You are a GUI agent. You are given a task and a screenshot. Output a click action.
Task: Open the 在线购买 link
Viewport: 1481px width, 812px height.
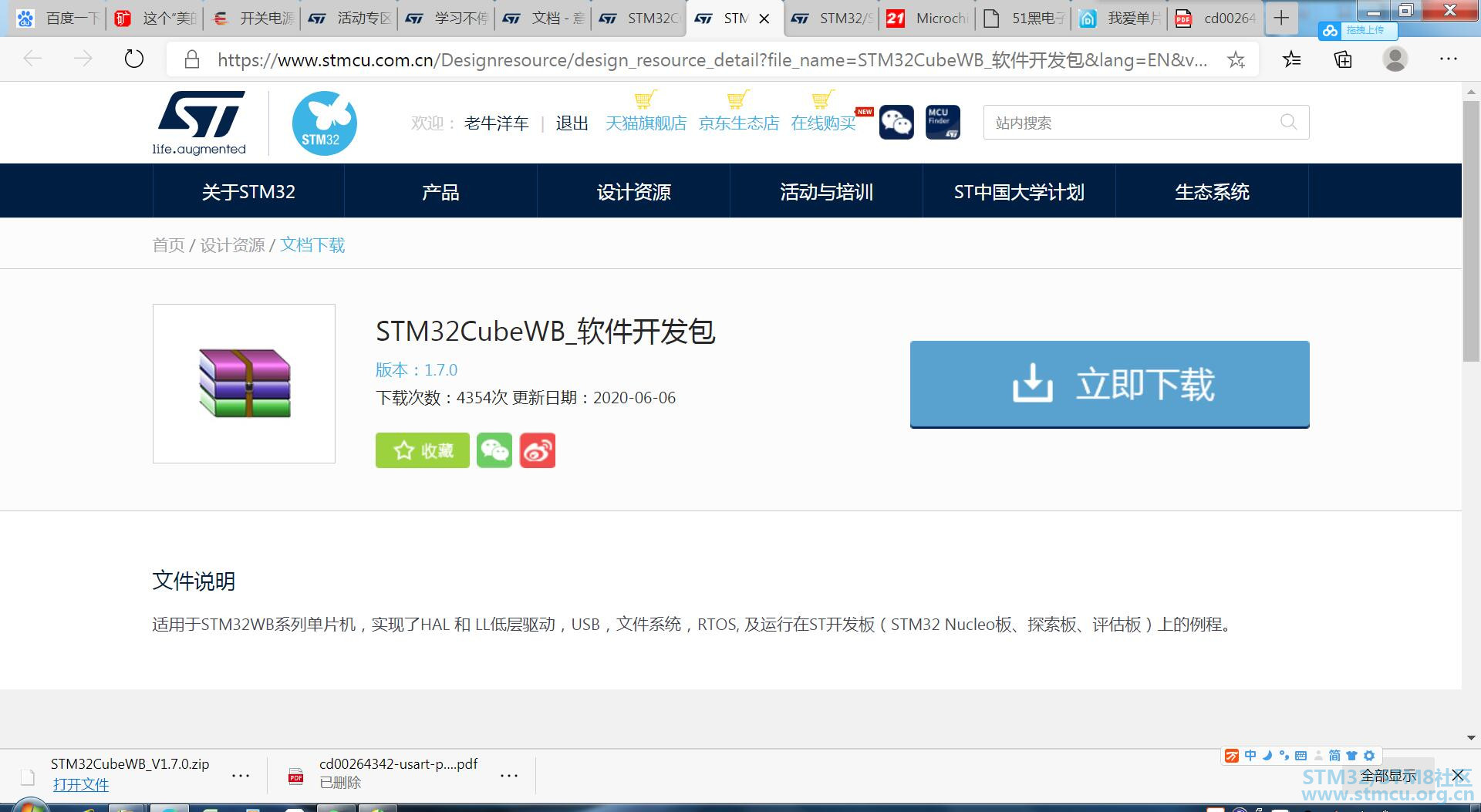[x=823, y=123]
